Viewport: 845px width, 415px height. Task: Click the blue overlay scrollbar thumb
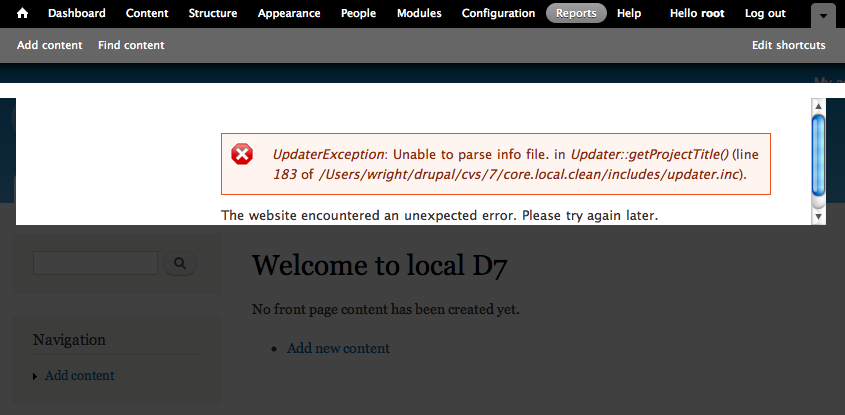coord(818,155)
